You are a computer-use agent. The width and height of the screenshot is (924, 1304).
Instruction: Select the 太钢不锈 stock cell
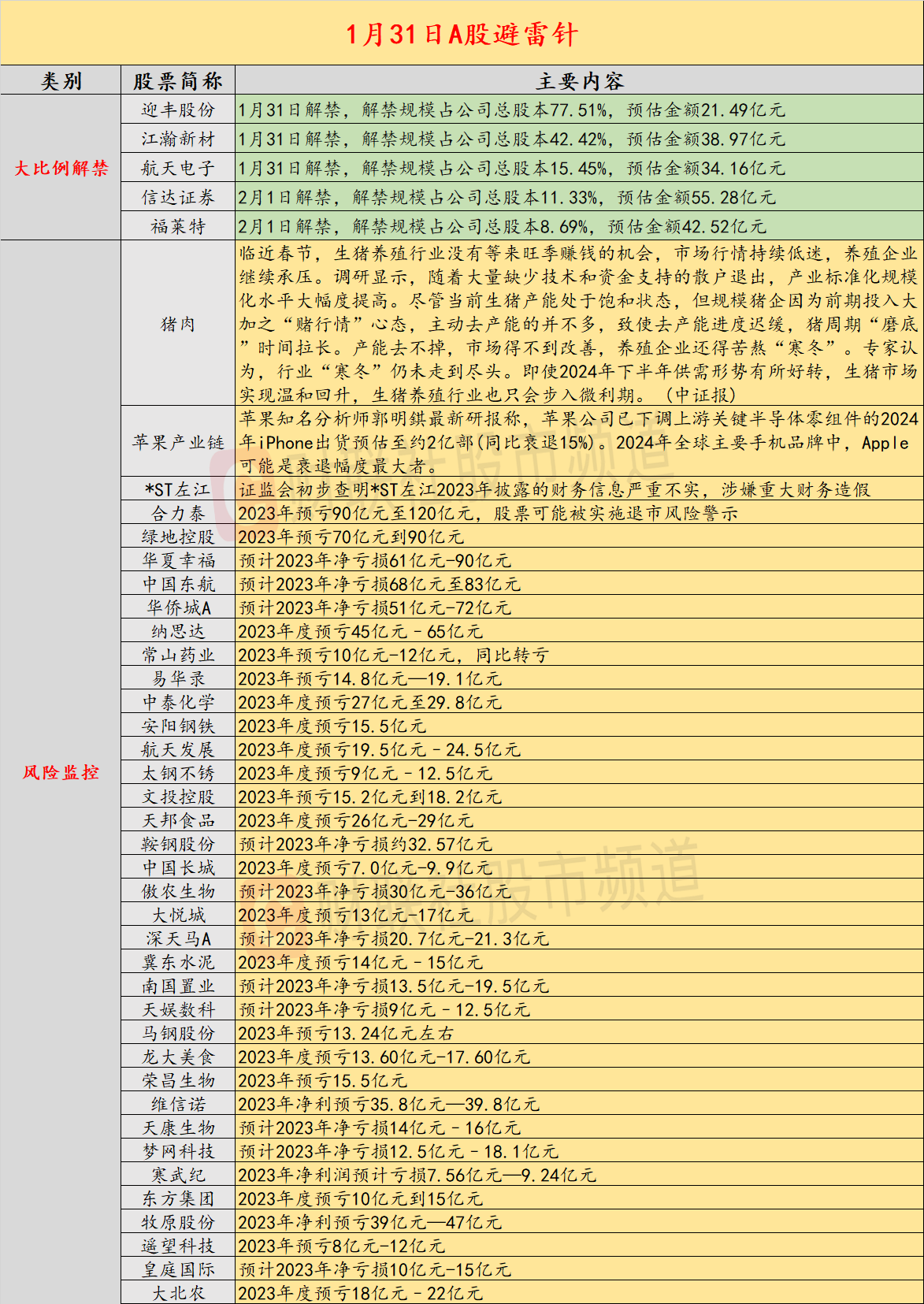178,773
